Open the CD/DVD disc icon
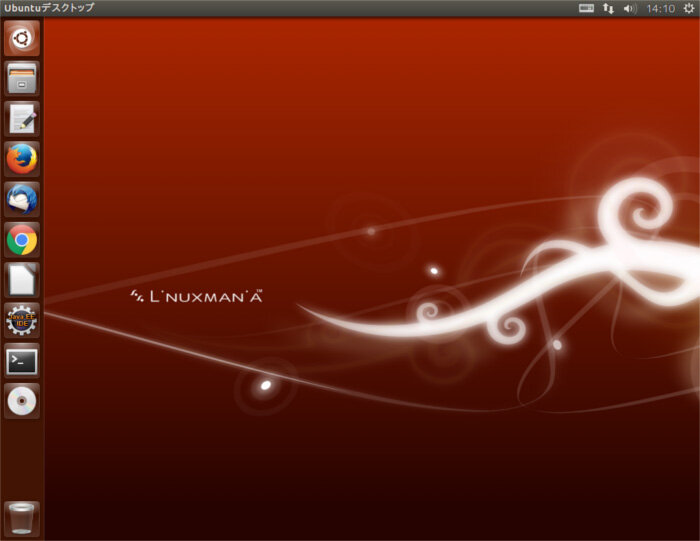Screen dimensions: 700x541 pyautogui.click(x=22, y=401)
